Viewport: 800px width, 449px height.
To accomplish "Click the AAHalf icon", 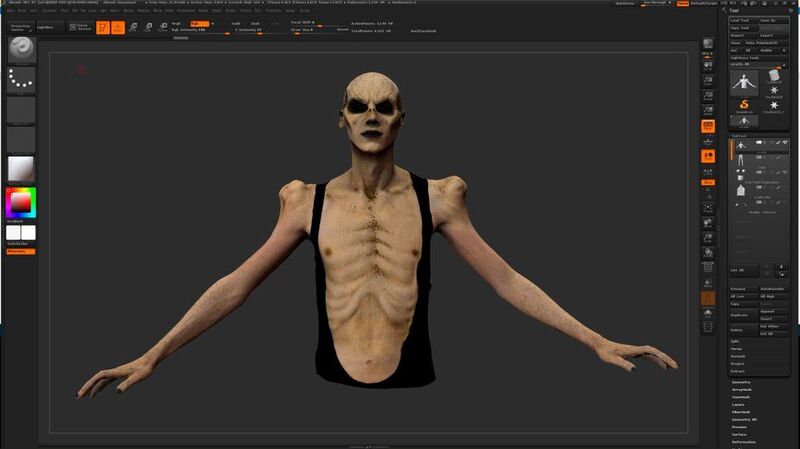I will (x=708, y=111).
